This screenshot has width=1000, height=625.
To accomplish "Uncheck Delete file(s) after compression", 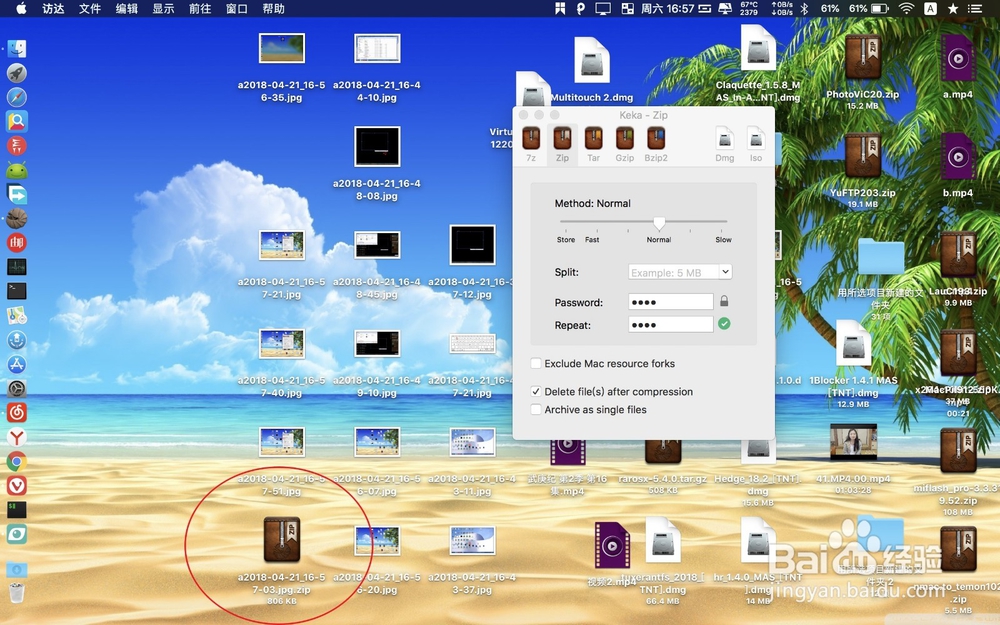I will pos(536,392).
